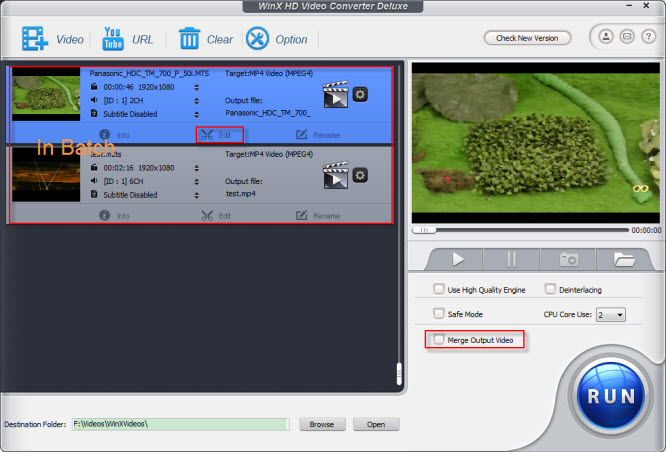Start conversion with RUN button
The height and width of the screenshot is (452, 666).
[611, 396]
